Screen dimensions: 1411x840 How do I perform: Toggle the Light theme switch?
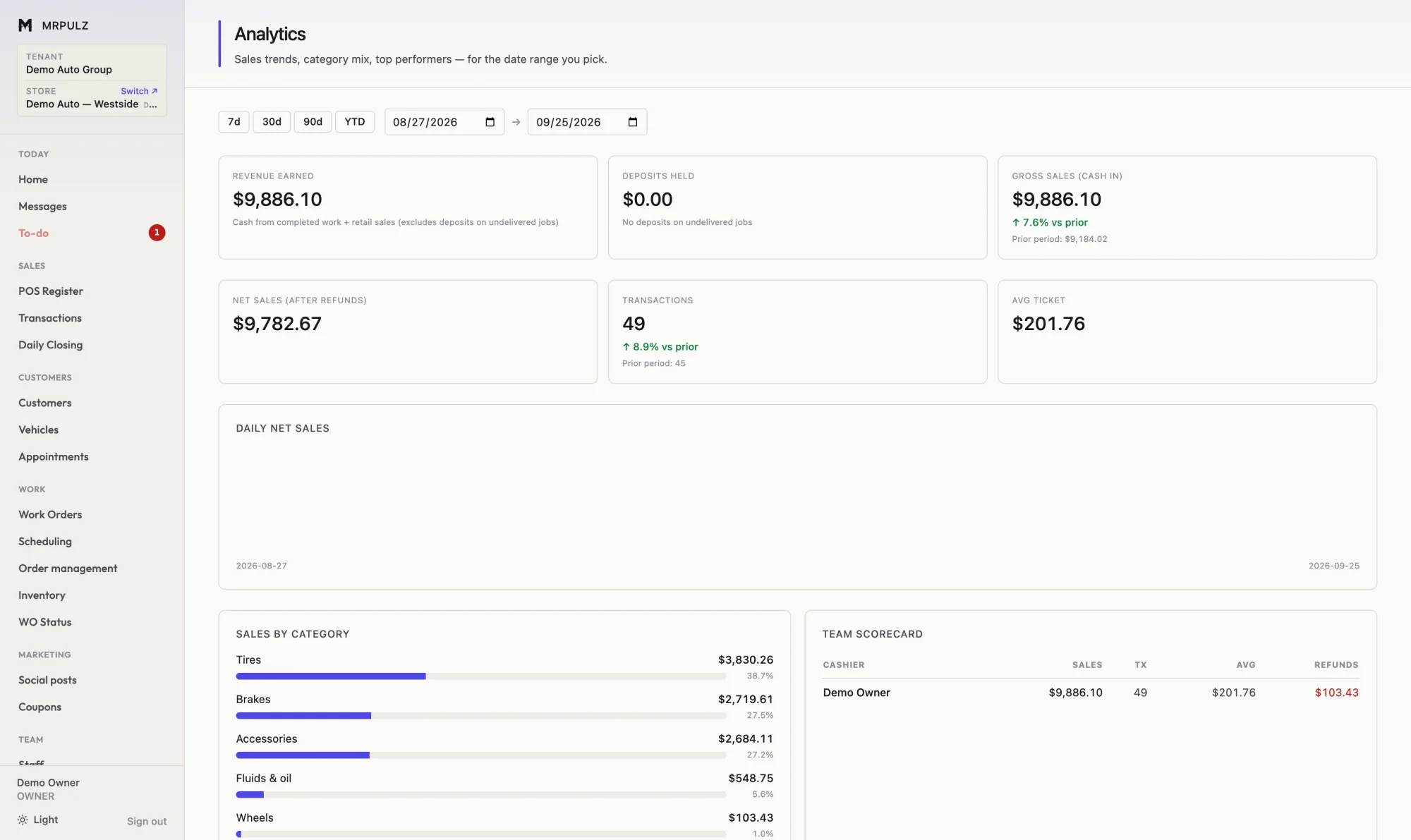[x=38, y=820]
